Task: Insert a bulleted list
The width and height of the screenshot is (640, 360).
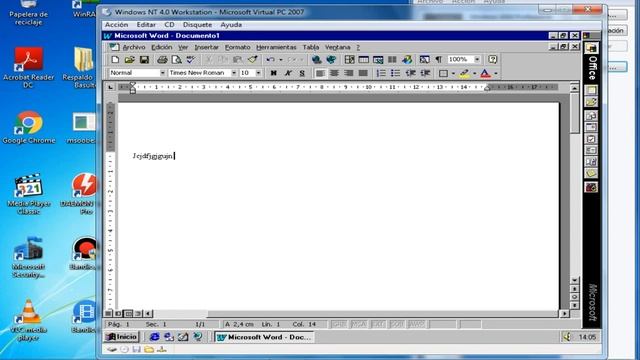Action: (395, 73)
